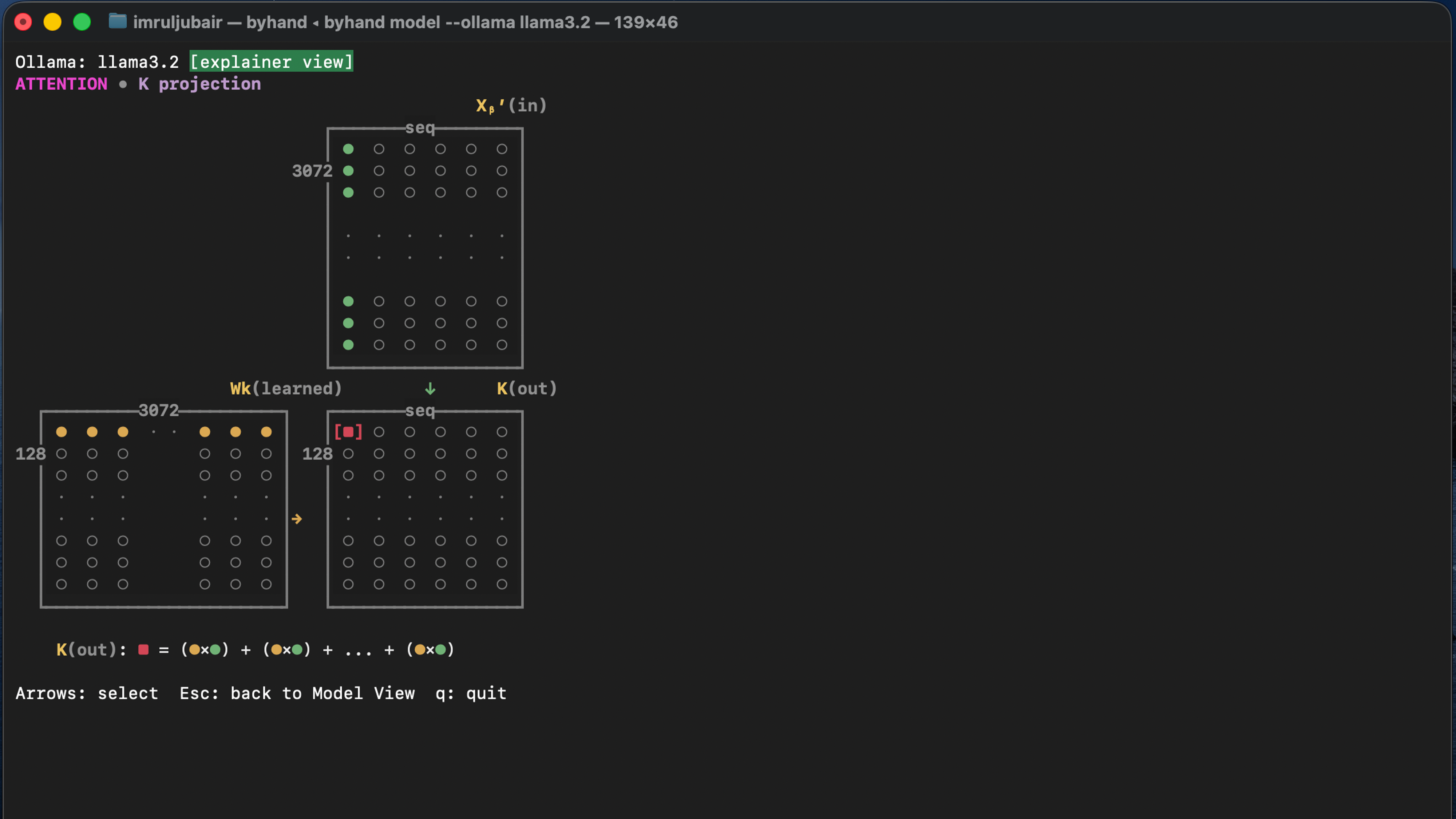Click the folder icon in the title bar
The width and height of the screenshot is (1456, 819).
[118, 21]
